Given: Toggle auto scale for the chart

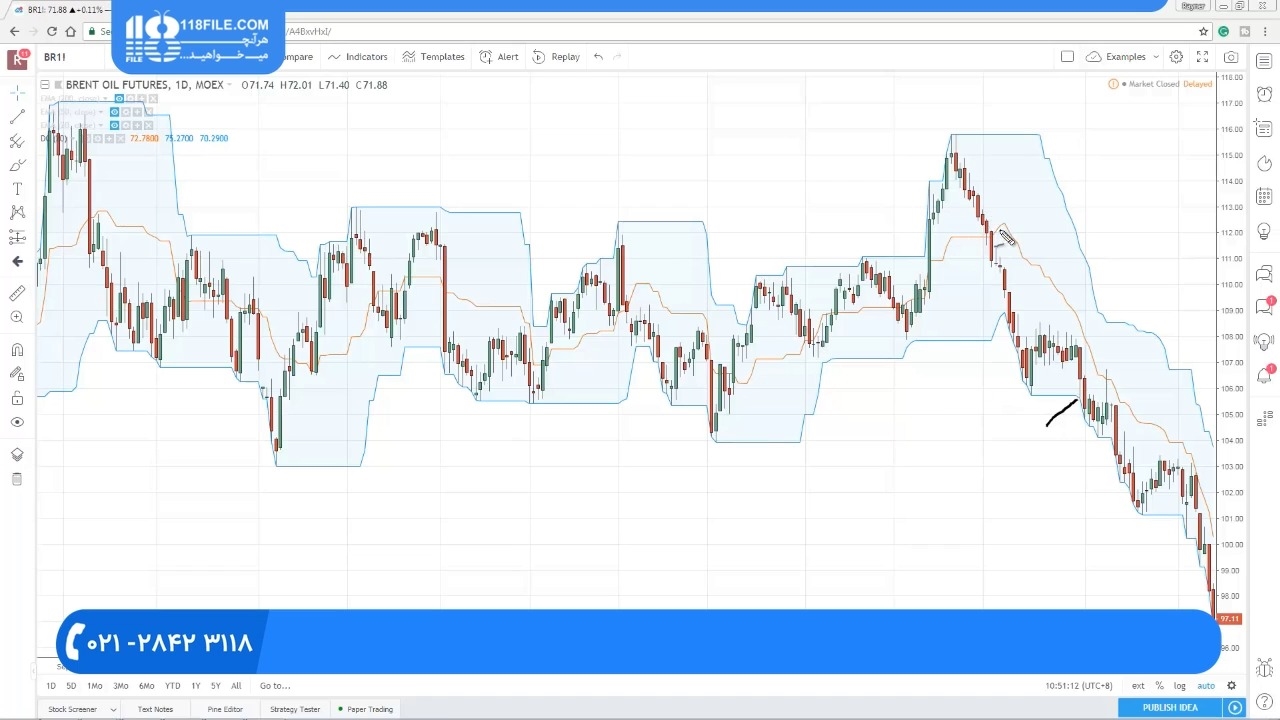Looking at the screenshot, I should pyautogui.click(x=1206, y=686).
